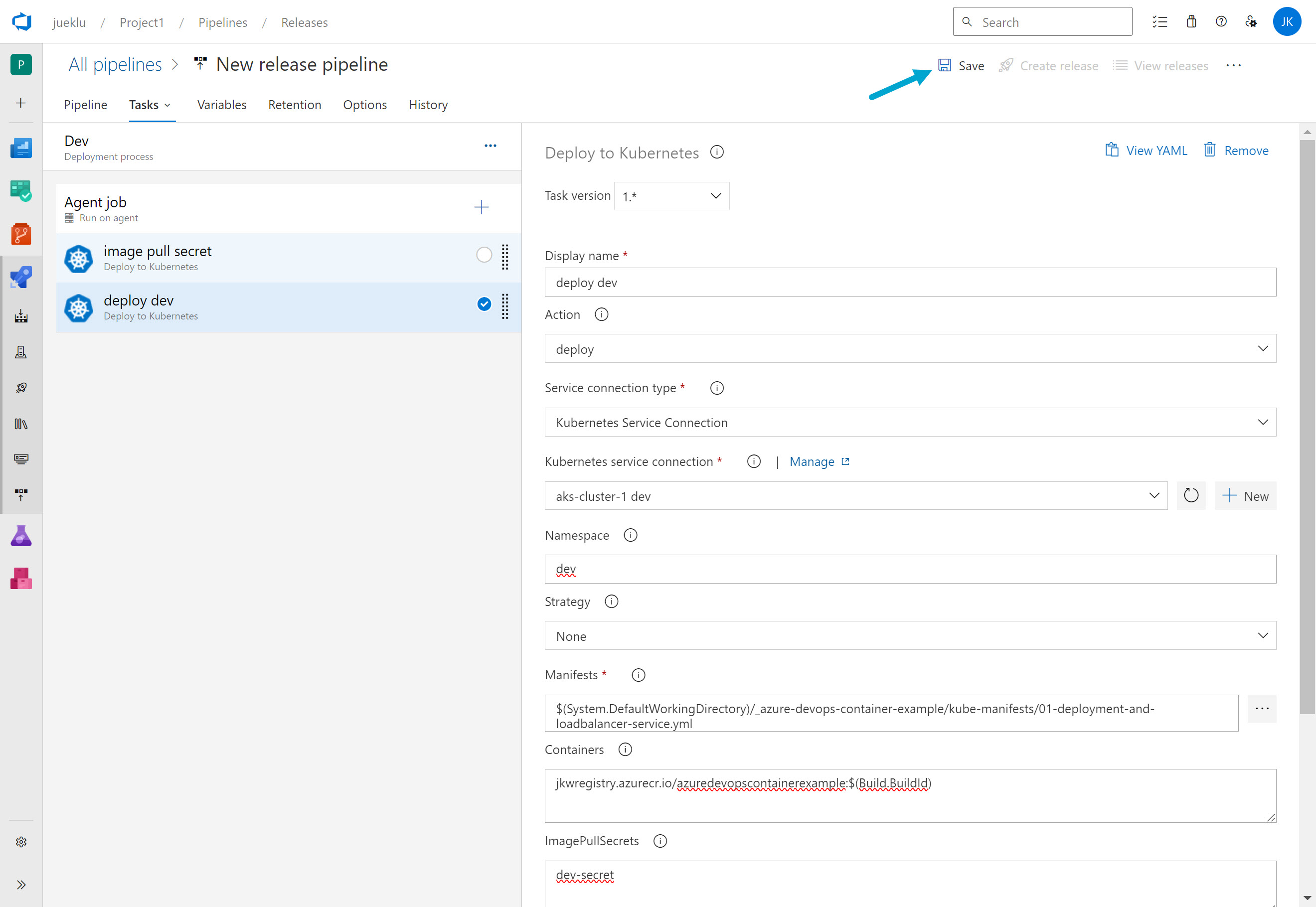Uncheck the deploy dev task checkmark
The height and width of the screenshot is (907, 1316).
484,304
